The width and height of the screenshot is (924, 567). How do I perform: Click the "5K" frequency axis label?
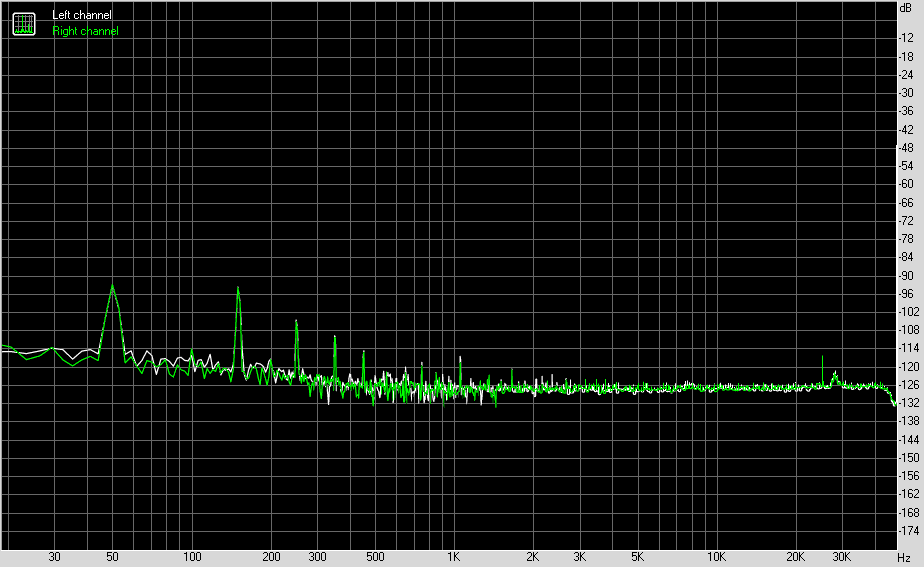[x=637, y=557]
